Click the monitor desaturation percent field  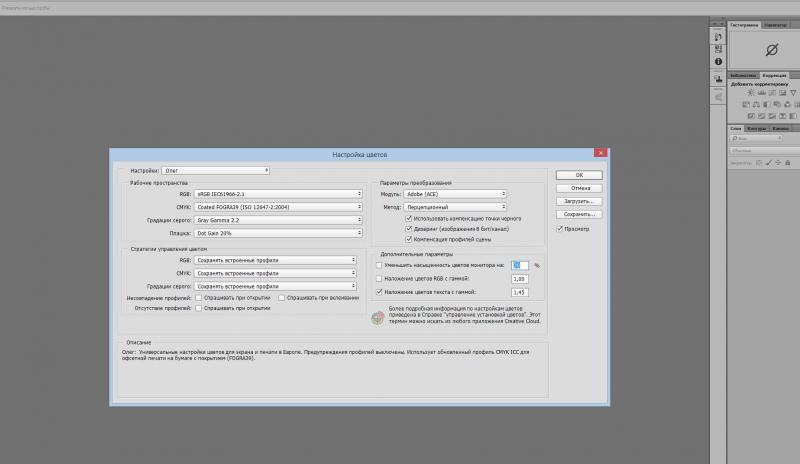tap(520, 265)
